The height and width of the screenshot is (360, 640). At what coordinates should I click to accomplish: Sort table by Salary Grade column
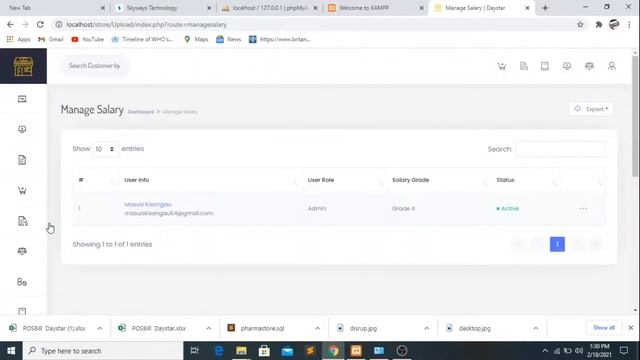pyautogui.click(x=438, y=180)
